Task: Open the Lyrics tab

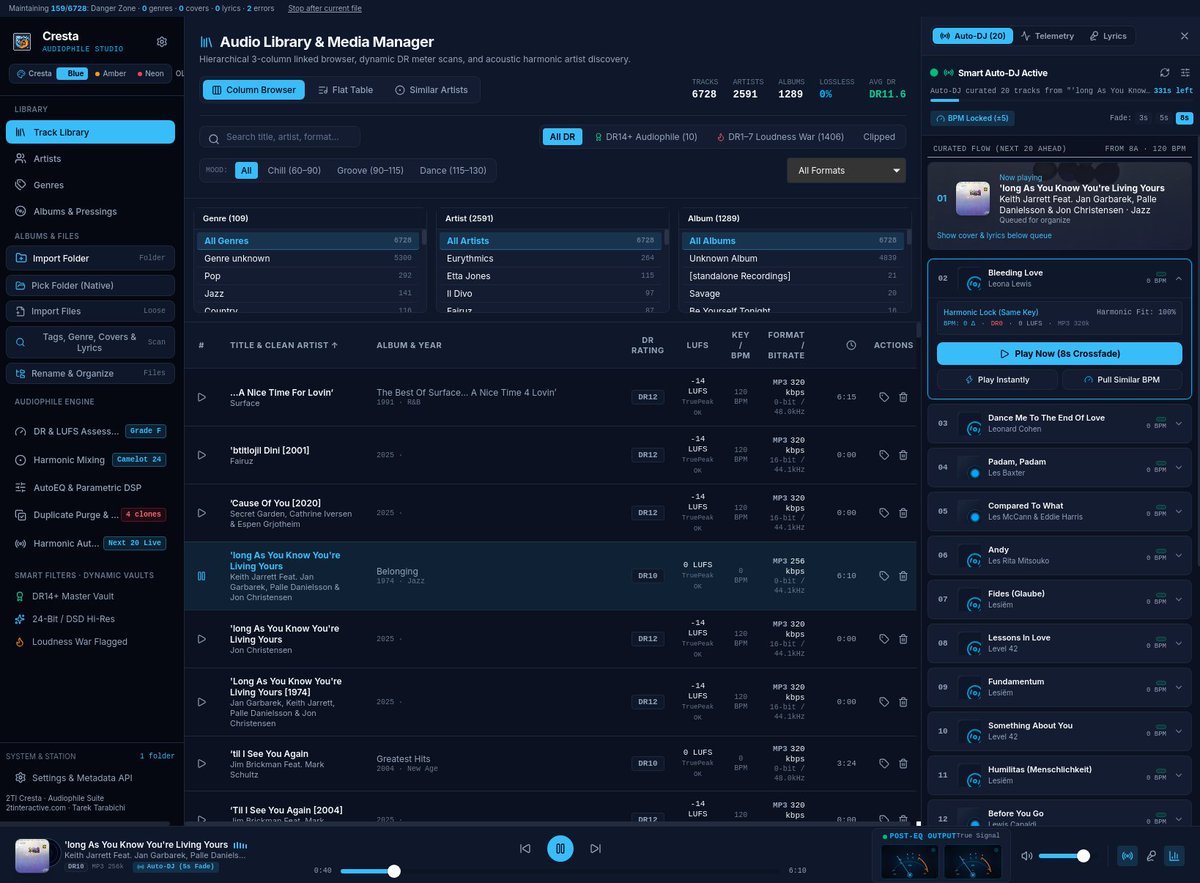Action: [x=1108, y=36]
